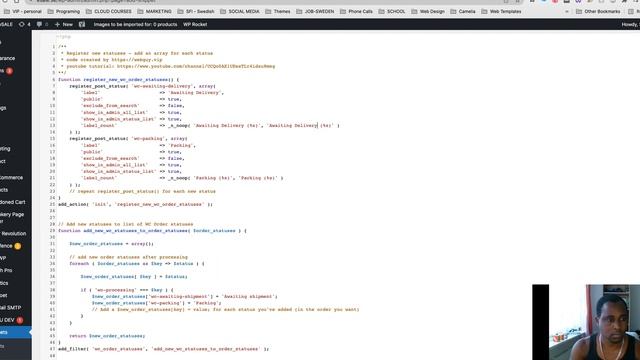Screen dimensions: 640x360
Task: Open the Wordfence sidebar item with yellow badge
Action: coord(11,246)
